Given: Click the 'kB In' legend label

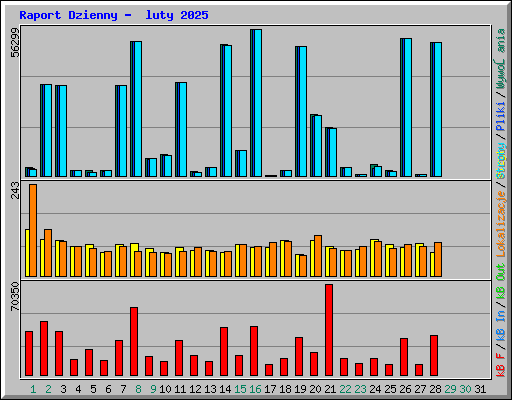Looking at the screenshot, I should [501, 325].
